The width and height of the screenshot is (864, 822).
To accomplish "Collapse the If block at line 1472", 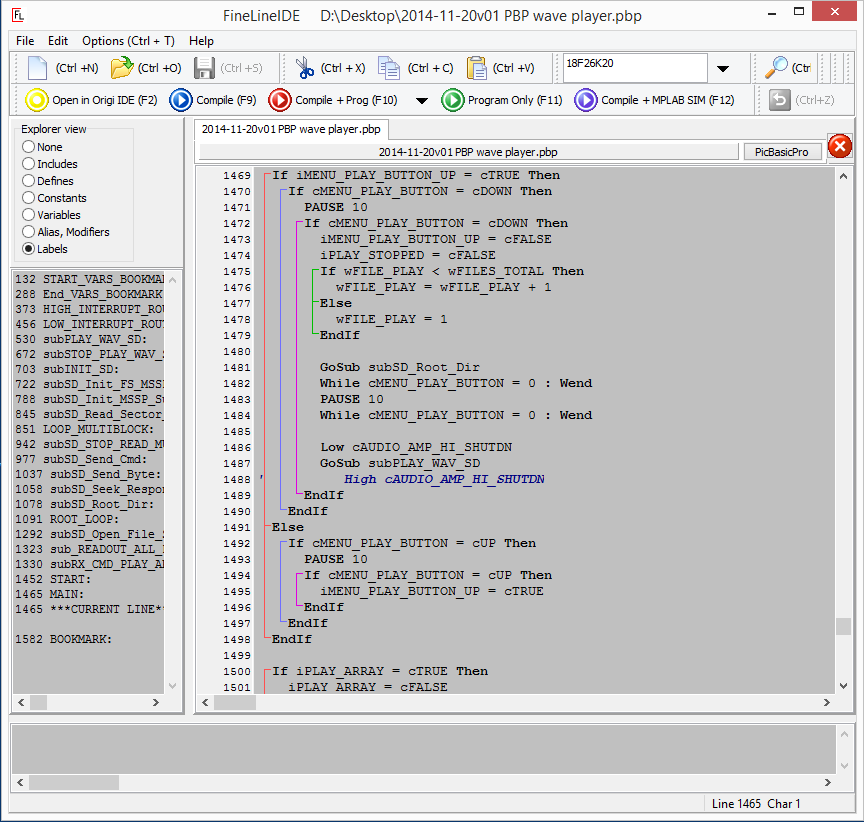I will tap(298, 223).
